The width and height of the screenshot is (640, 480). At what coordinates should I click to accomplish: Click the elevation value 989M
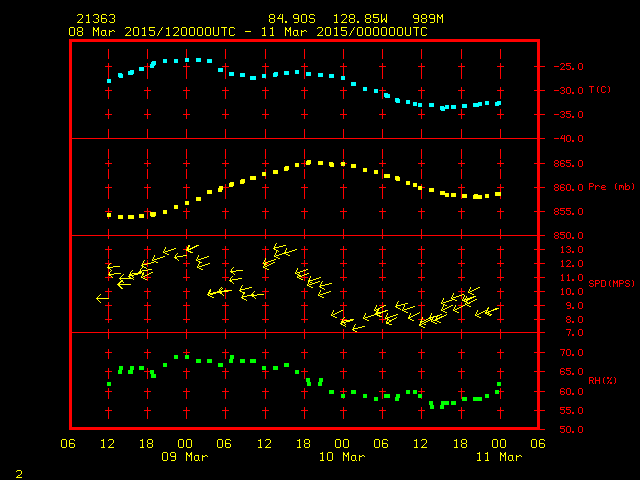tap(427, 19)
